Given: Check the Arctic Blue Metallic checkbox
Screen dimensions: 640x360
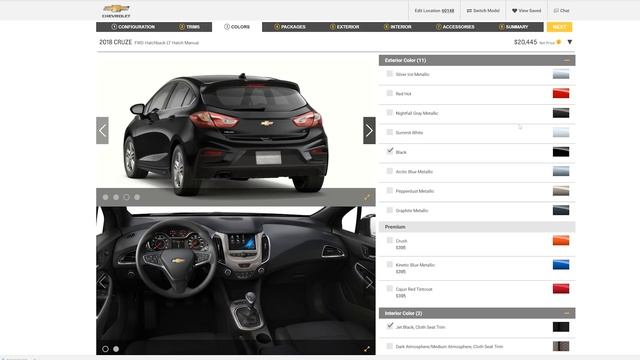Looking at the screenshot, I should 390,171.
